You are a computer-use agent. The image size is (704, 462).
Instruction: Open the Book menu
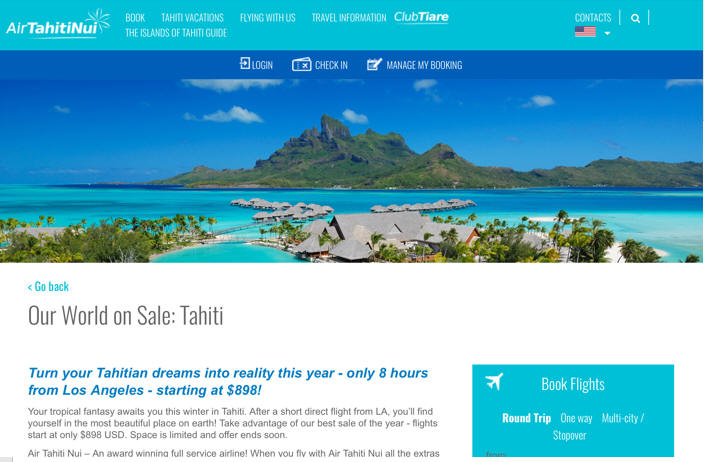point(135,18)
